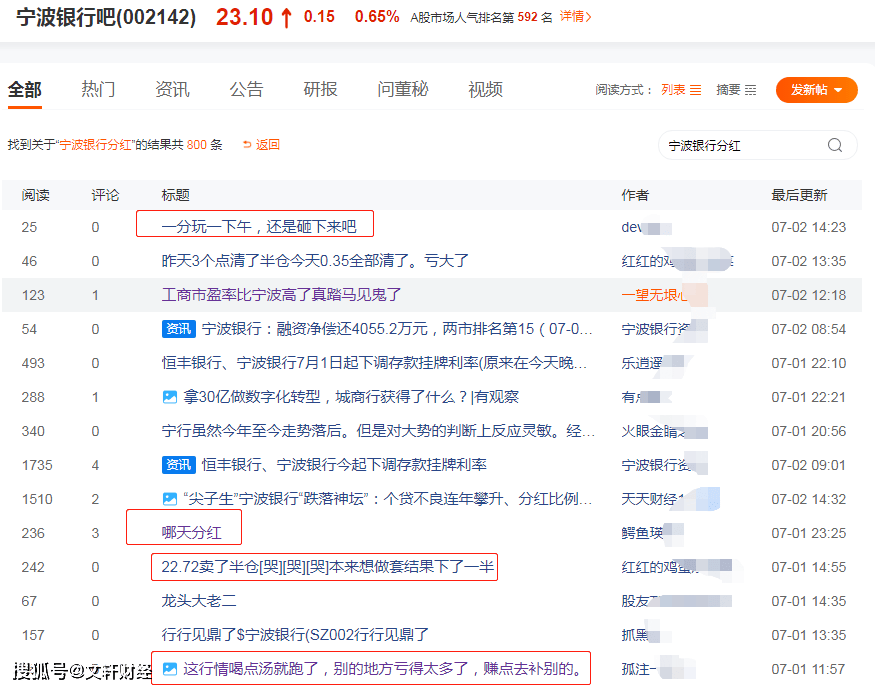The image size is (875, 690).
Task: Open the 资讯 tab
Action: 172,89
